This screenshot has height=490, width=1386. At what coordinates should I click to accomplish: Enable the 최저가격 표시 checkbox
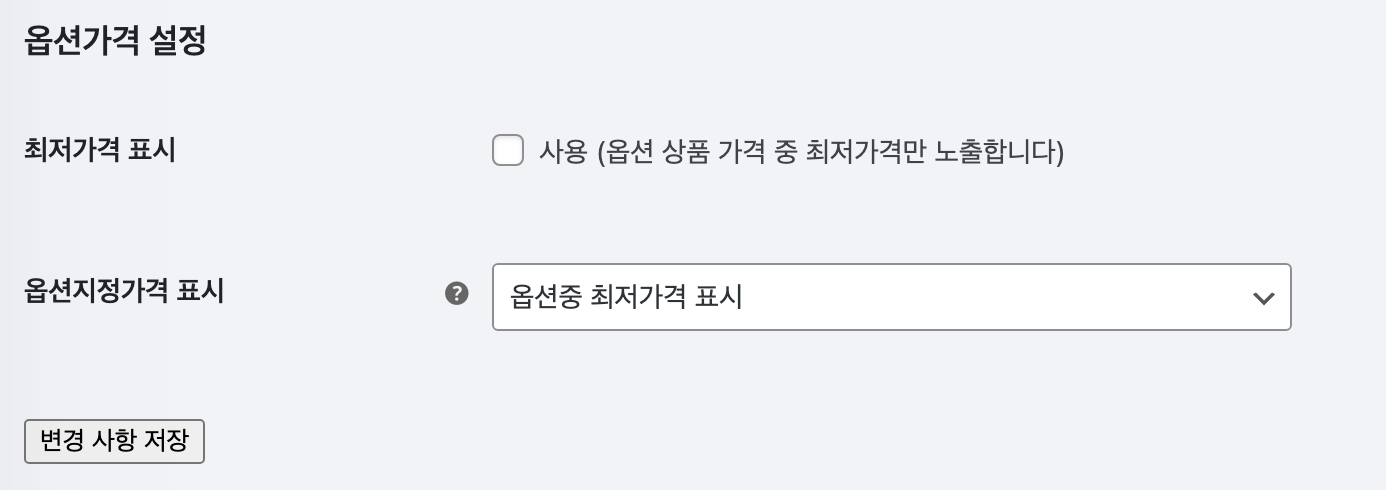coord(508,152)
